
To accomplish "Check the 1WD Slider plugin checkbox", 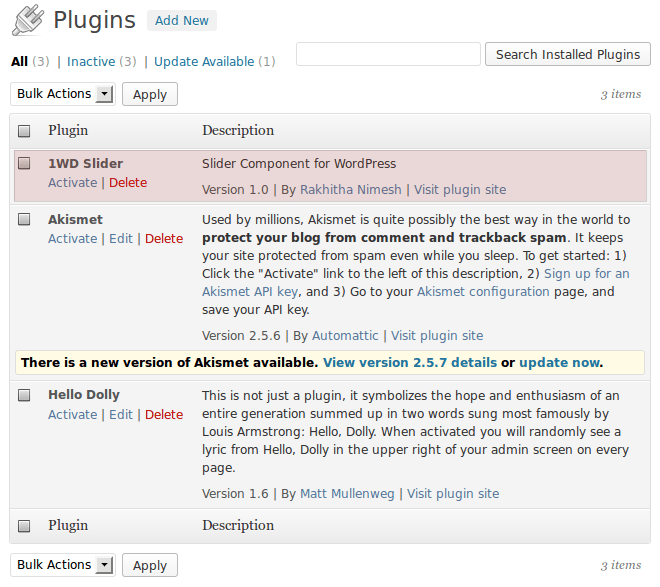I will (x=24, y=164).
